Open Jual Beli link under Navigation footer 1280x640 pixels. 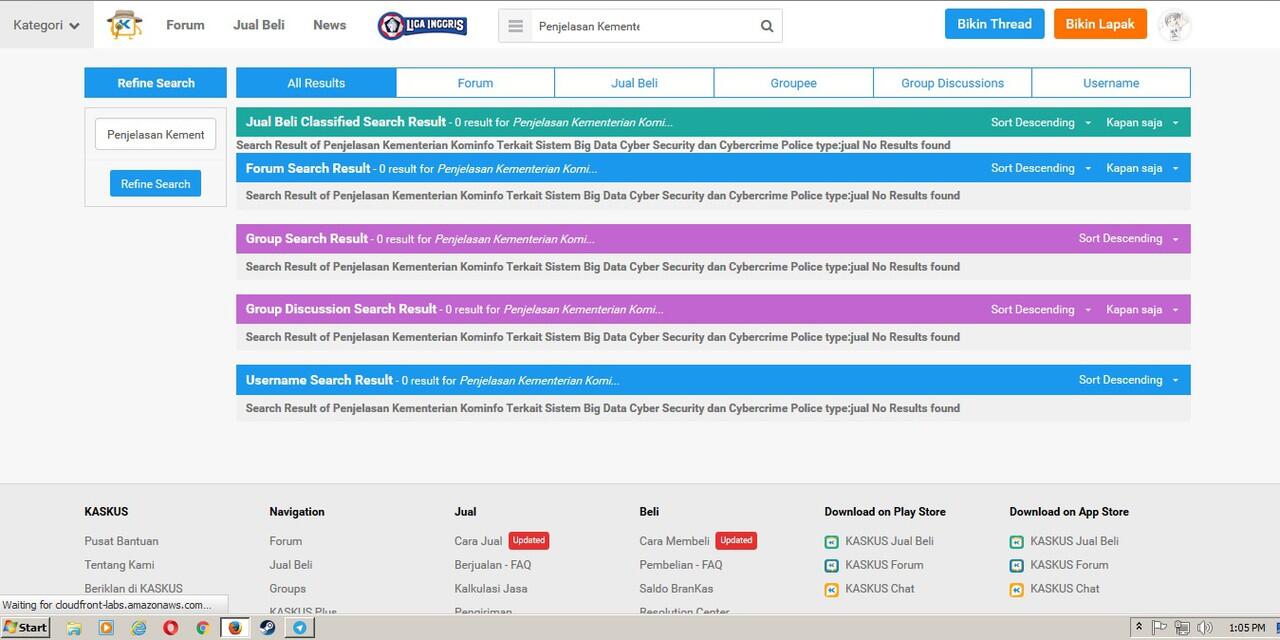click(291, 565)
